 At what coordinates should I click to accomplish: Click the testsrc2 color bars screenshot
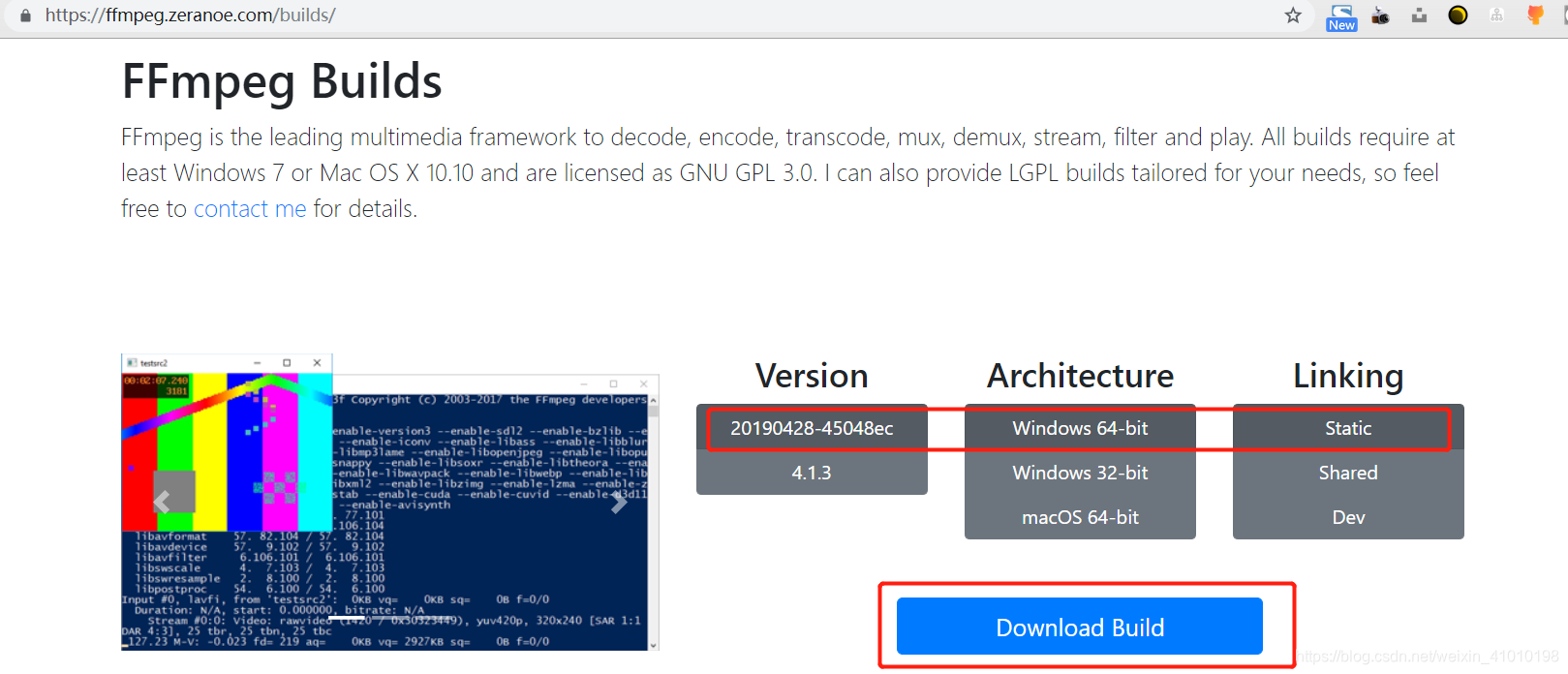coord(227,443)
